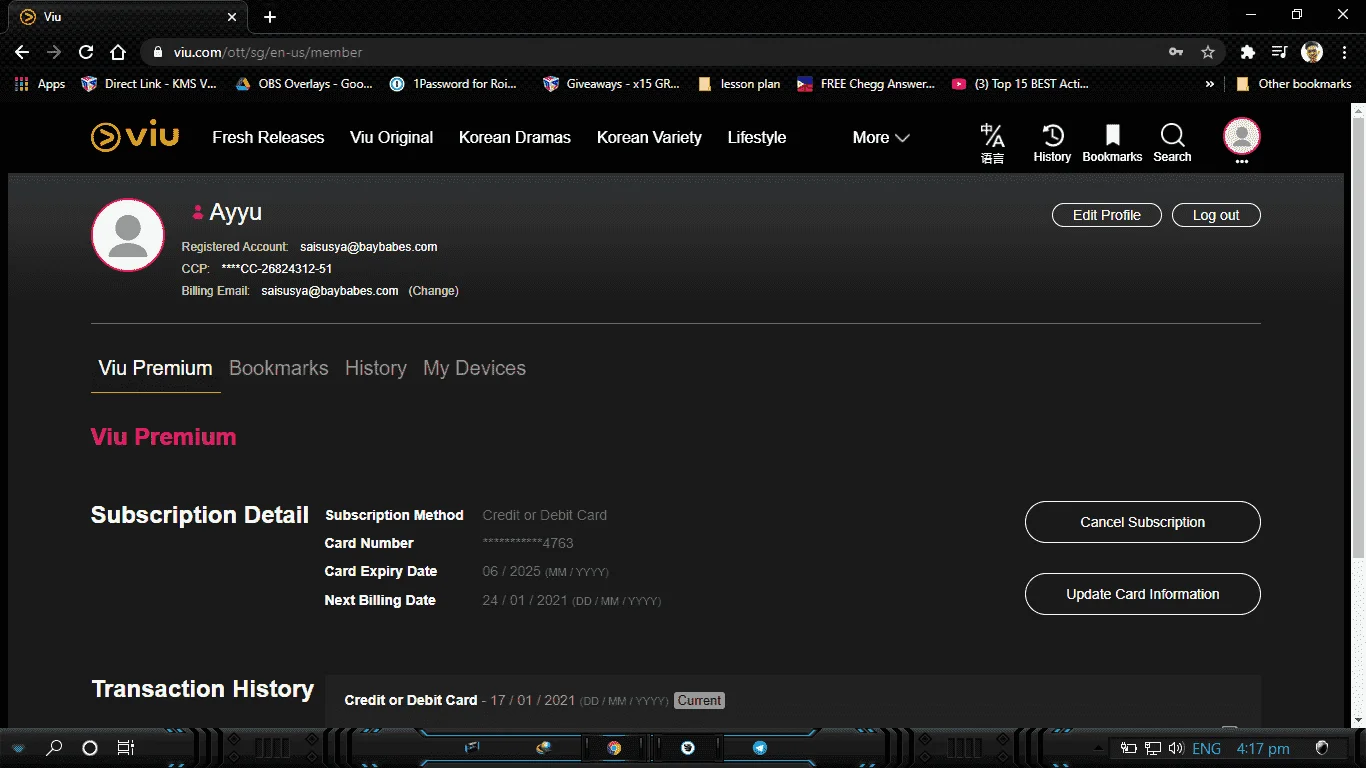The image size is (1366, 768).
Task: Click the profile avatar in the top navigation
Action: pyautogui.click(x=1242, y=137)
